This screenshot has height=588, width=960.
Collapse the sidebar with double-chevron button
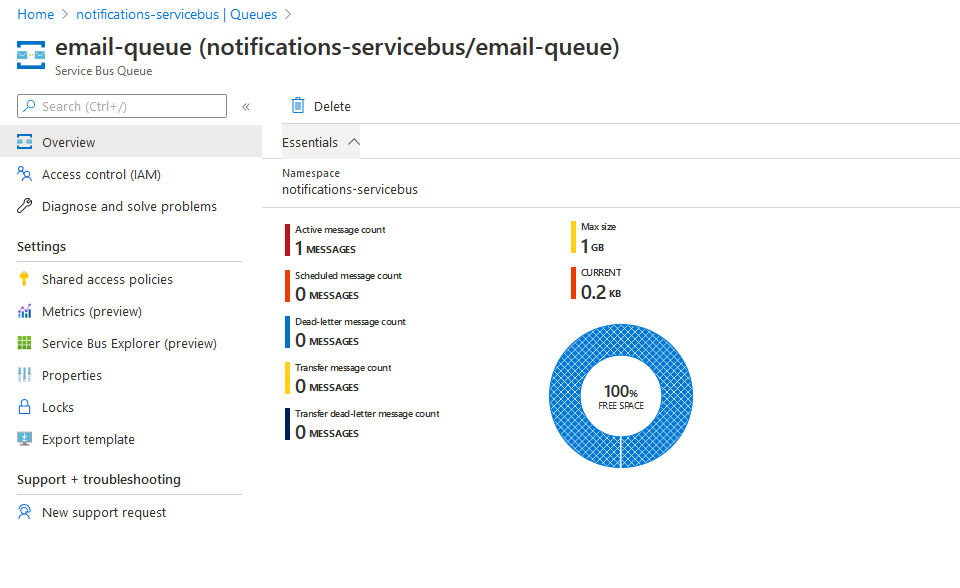pyautogui.click(x=246, y=107)
